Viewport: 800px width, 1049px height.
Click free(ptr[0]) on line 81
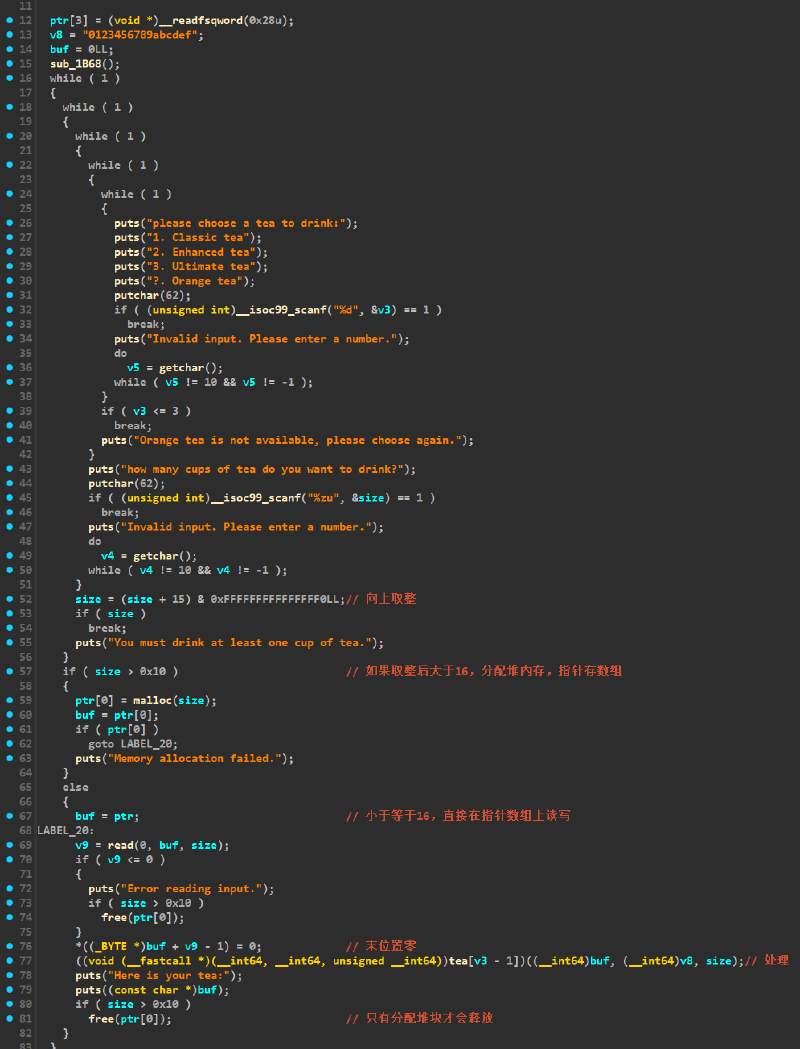[x=130, y=1018]
